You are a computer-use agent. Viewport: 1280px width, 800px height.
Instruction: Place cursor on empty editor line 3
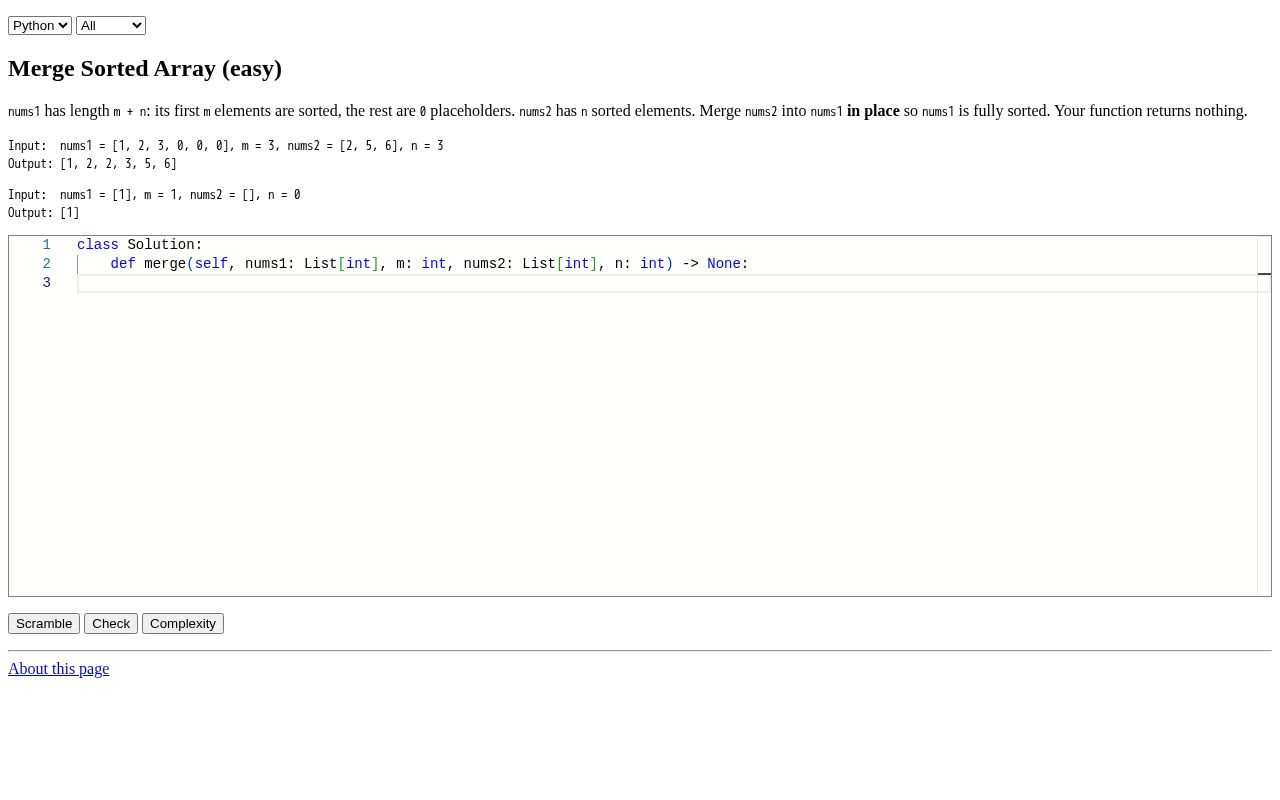667,283
